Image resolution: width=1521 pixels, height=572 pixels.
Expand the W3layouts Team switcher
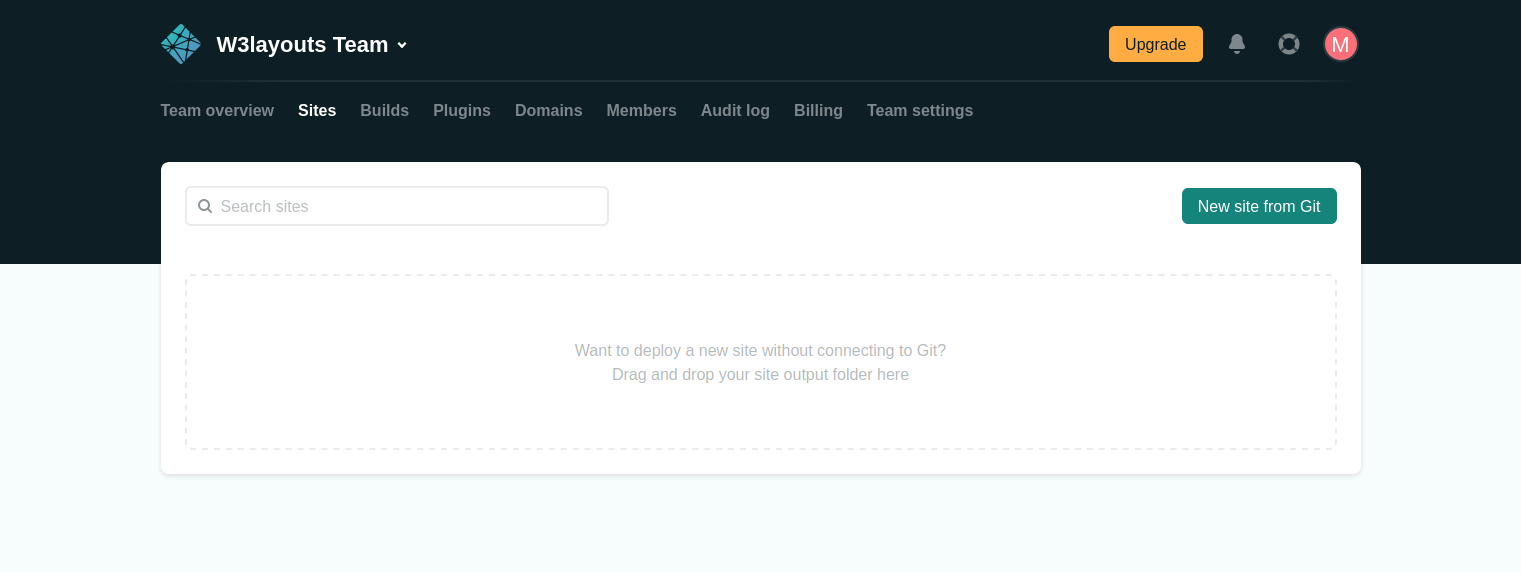pyautogui.click(x=312, y=45)
